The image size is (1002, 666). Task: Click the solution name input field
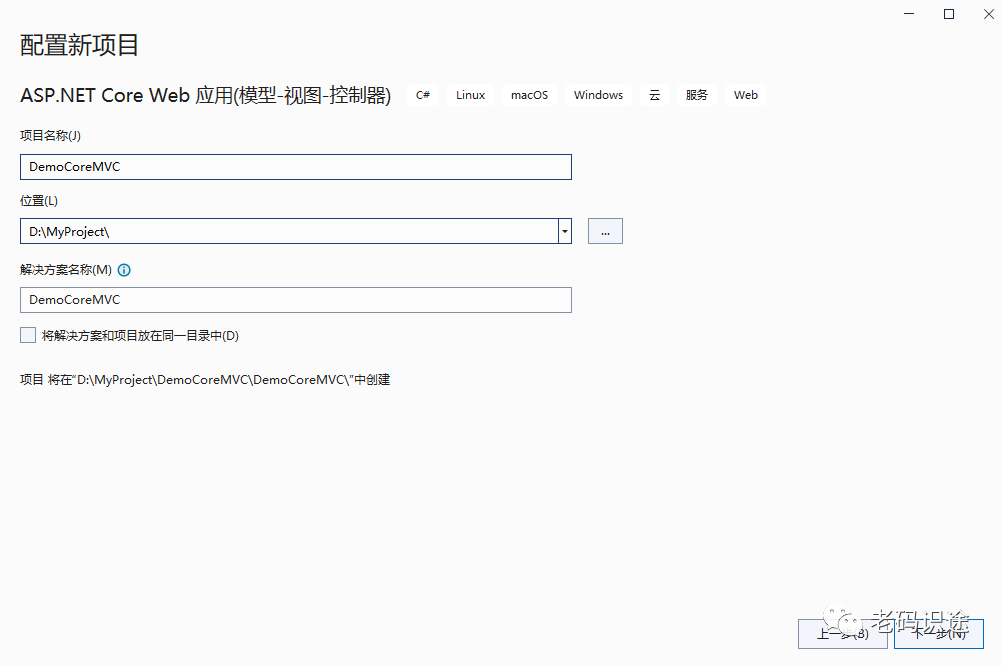coord(295,300)
